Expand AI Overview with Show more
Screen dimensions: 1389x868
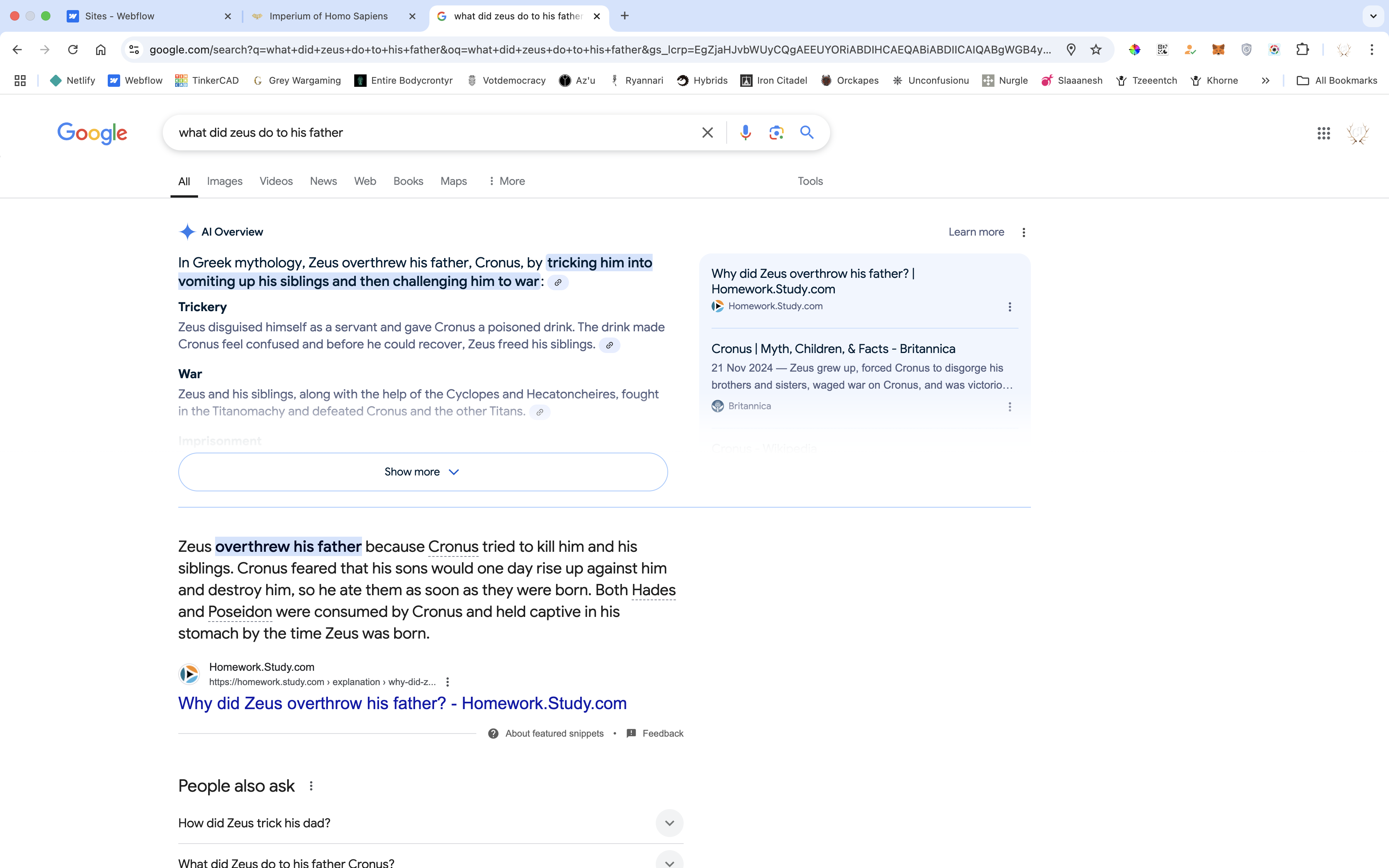click(x=422, y=472)
